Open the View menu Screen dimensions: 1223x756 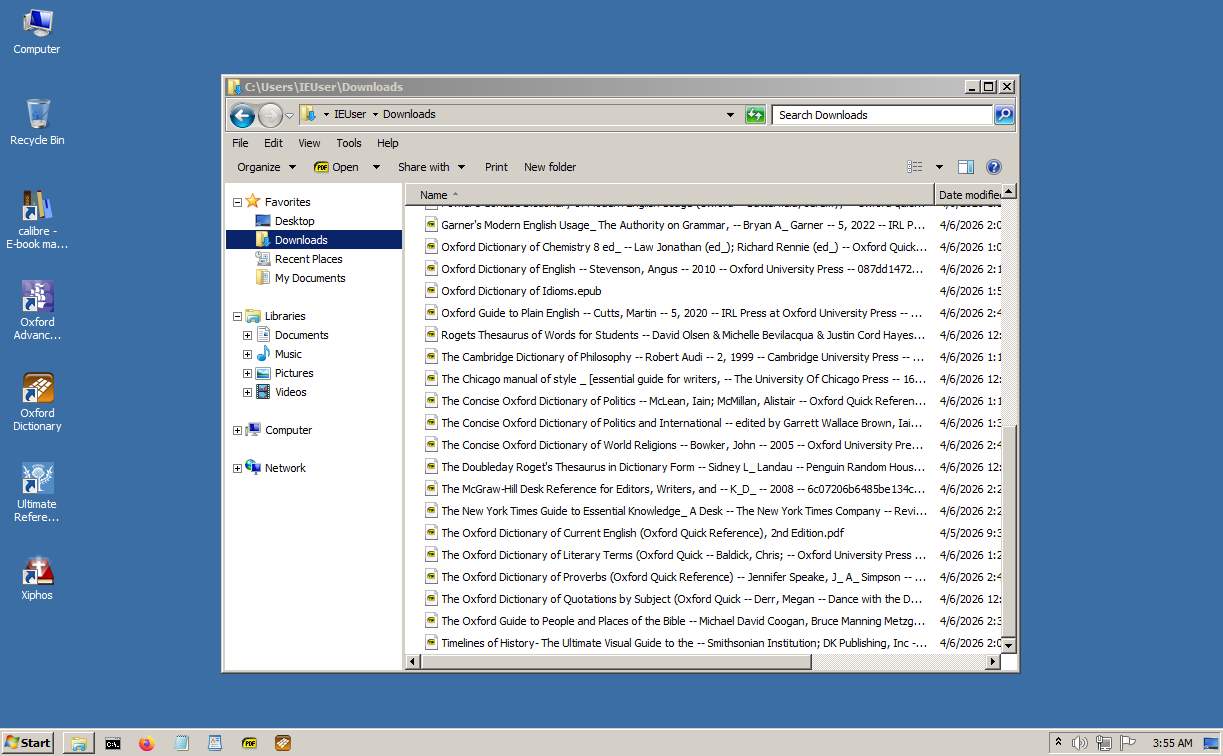(309, 143)
